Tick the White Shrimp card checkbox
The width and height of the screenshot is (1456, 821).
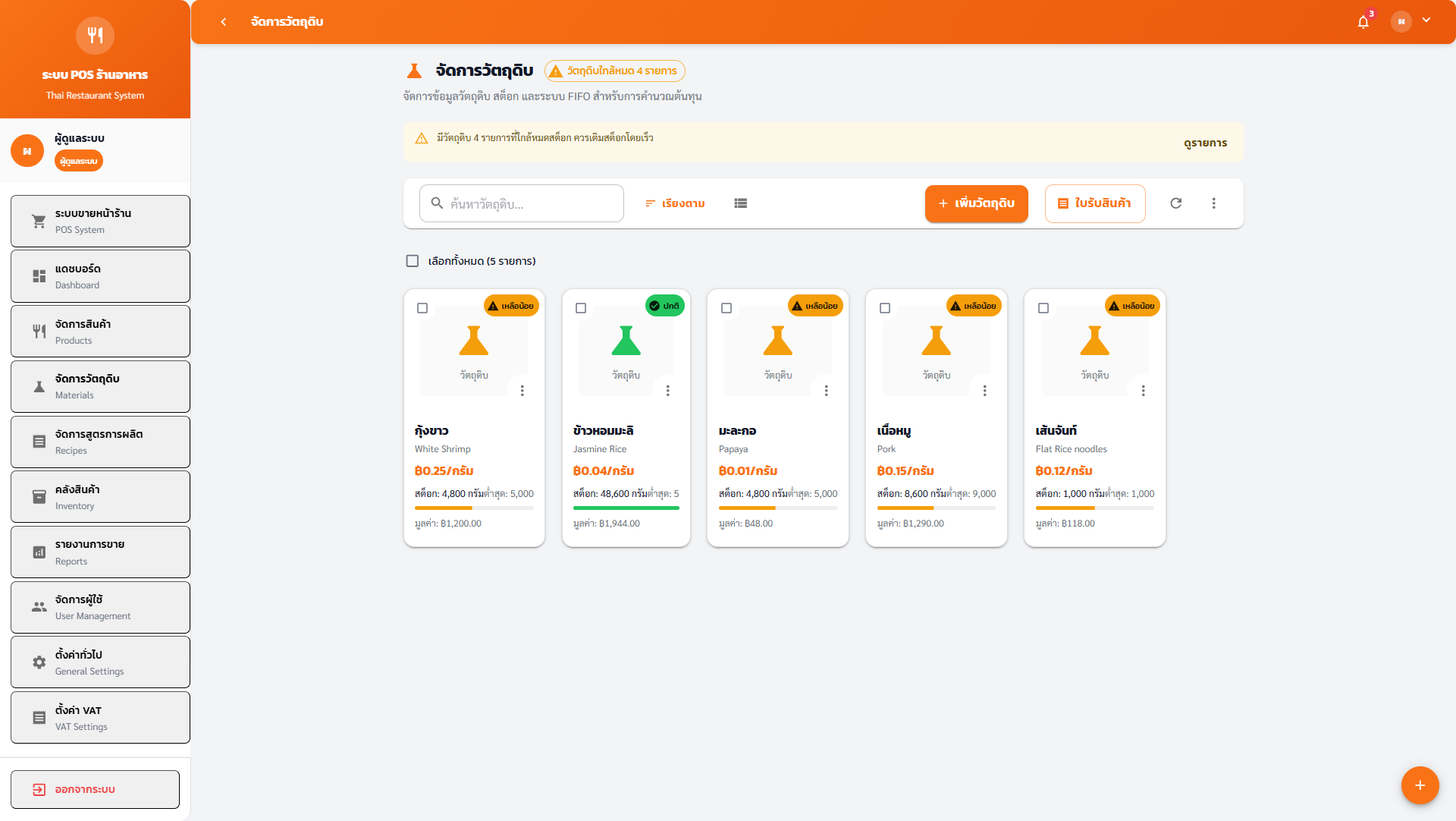tap(422, 308)
